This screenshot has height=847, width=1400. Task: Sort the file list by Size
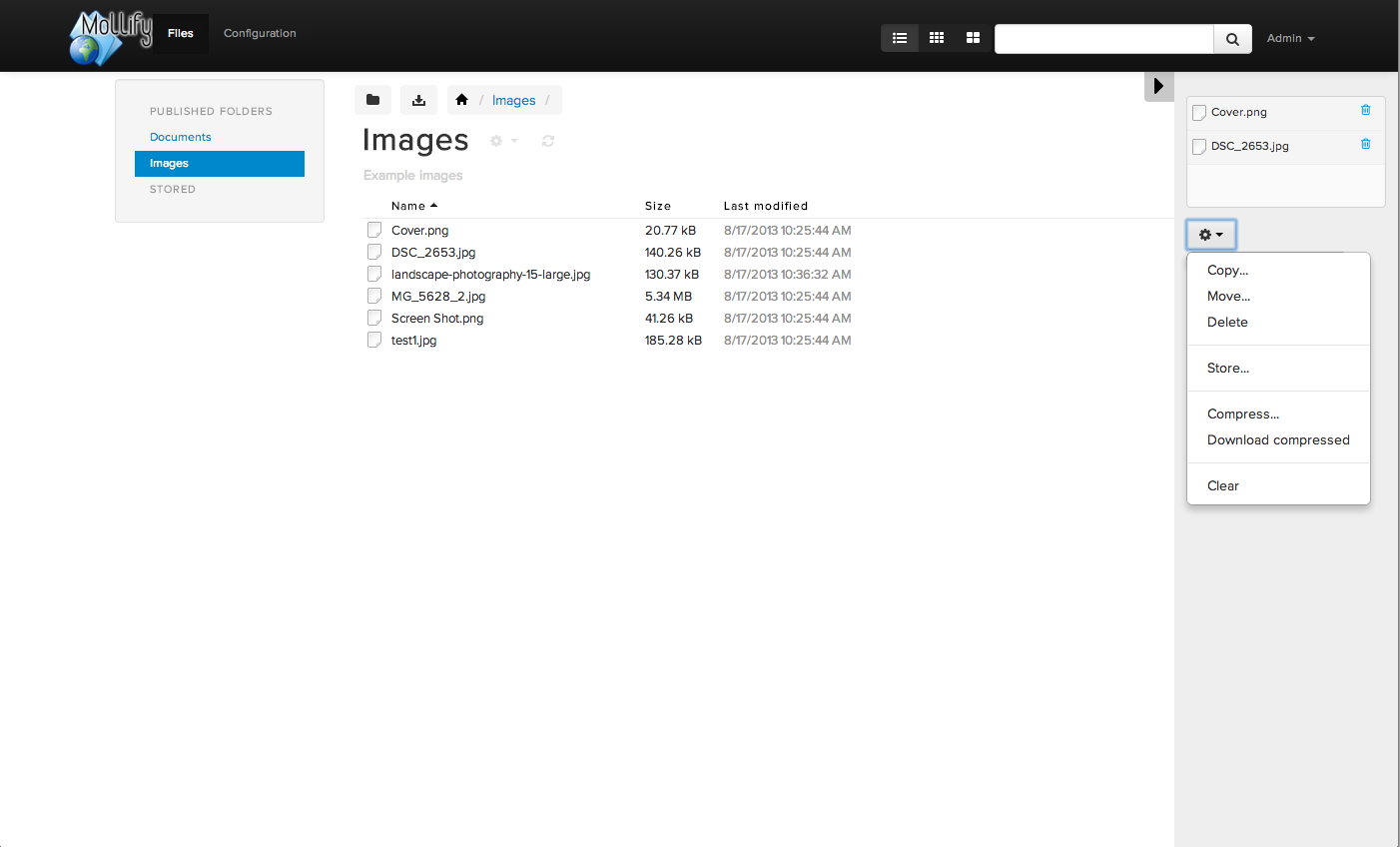click(658, 206)
